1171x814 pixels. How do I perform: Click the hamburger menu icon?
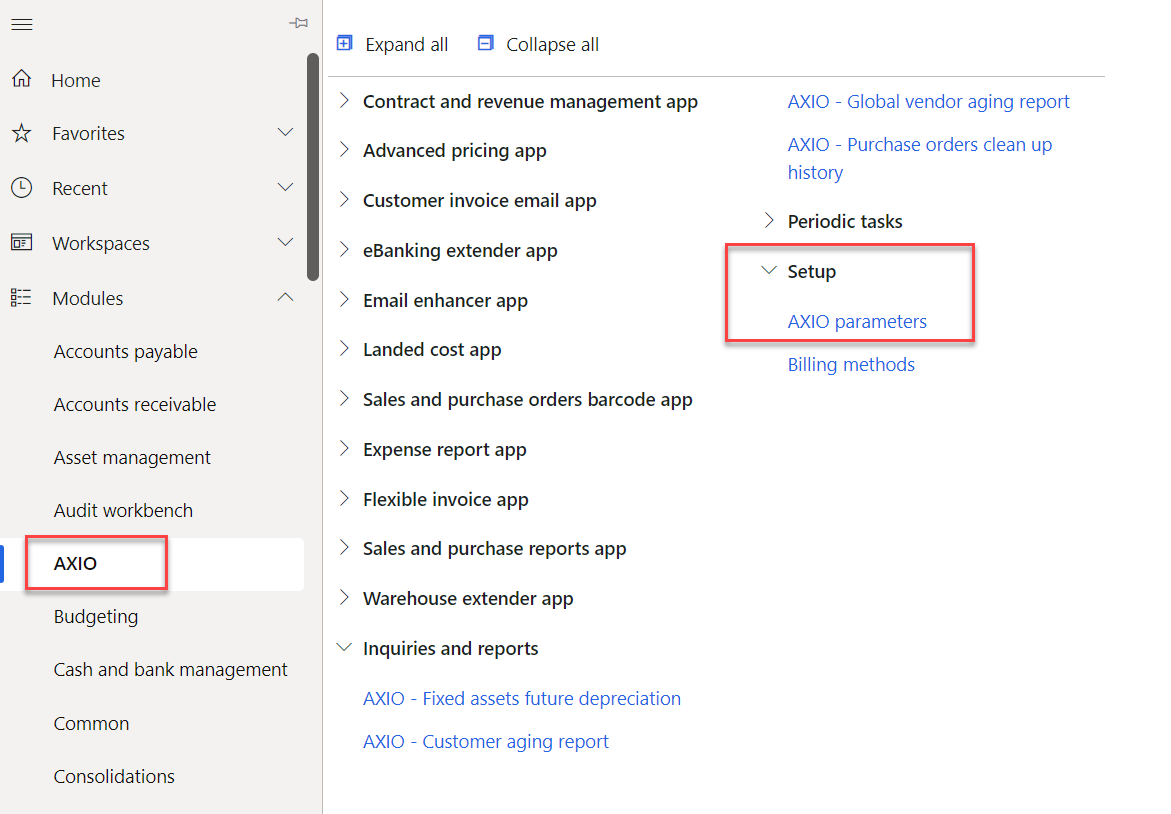21,24
